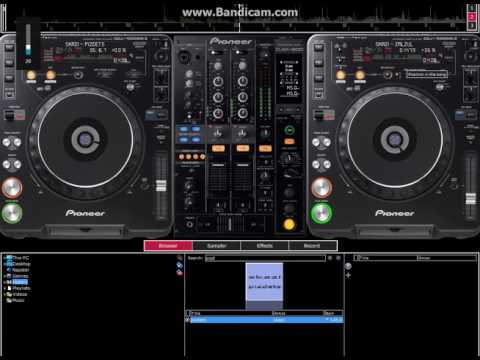Viewport: 480px width, 360px height.
Task: Select the Music folder in tree
Action: [18, 300]
